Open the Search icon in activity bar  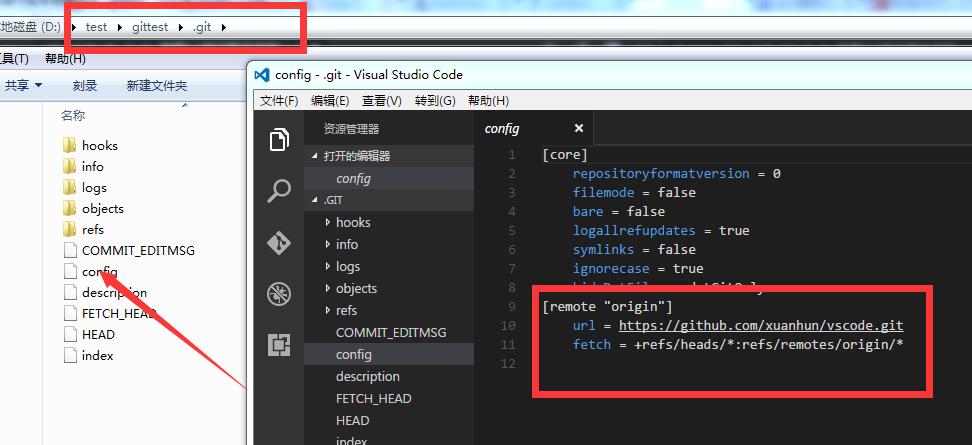point(279,191)
